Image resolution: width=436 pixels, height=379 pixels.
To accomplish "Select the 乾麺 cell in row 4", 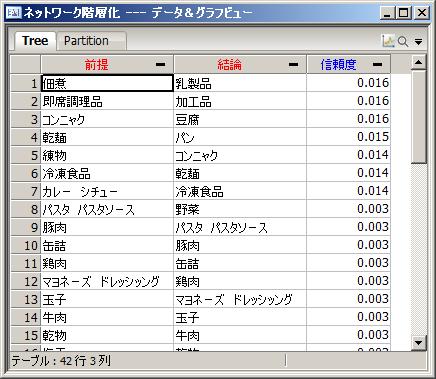I will (x=107, y=137).
